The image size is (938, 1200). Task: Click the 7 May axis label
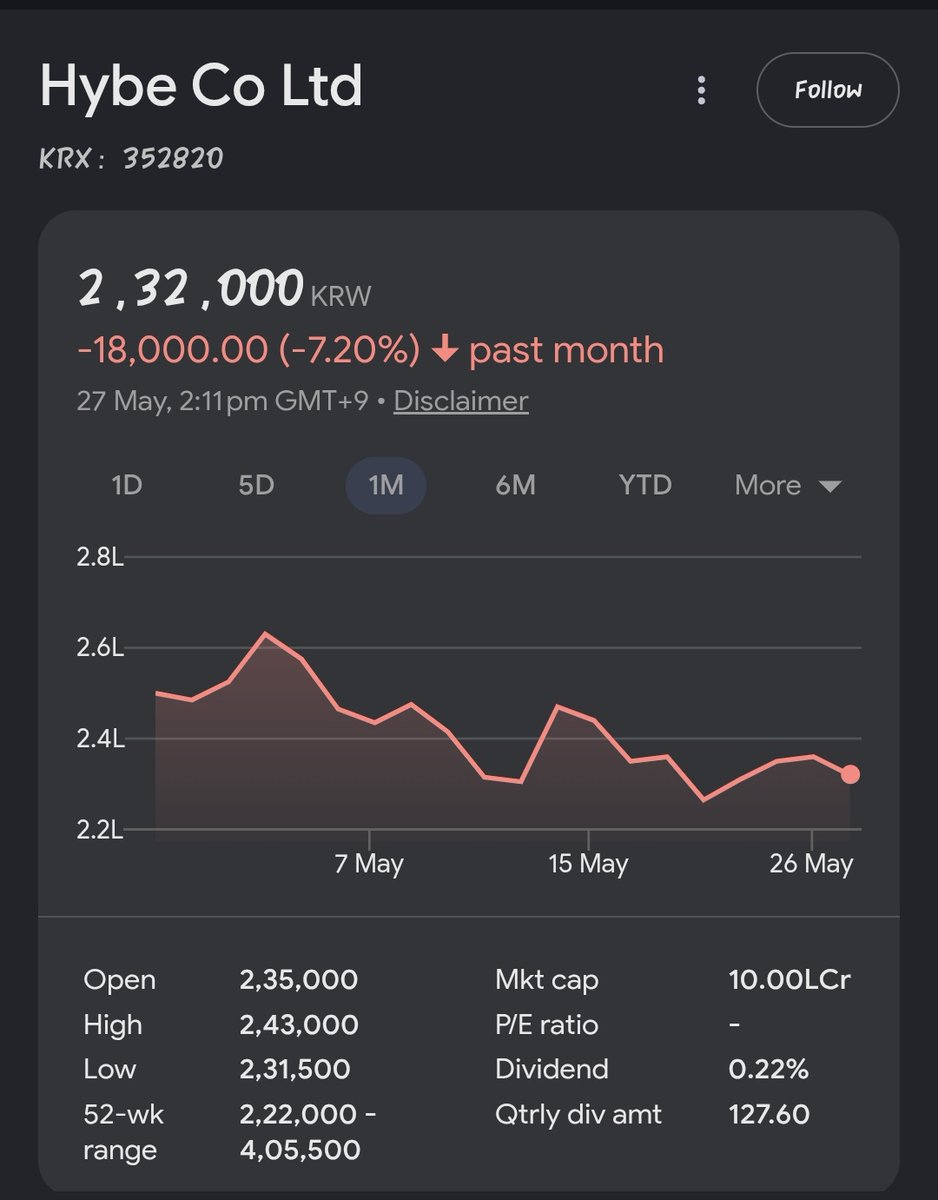pos(369,863)
